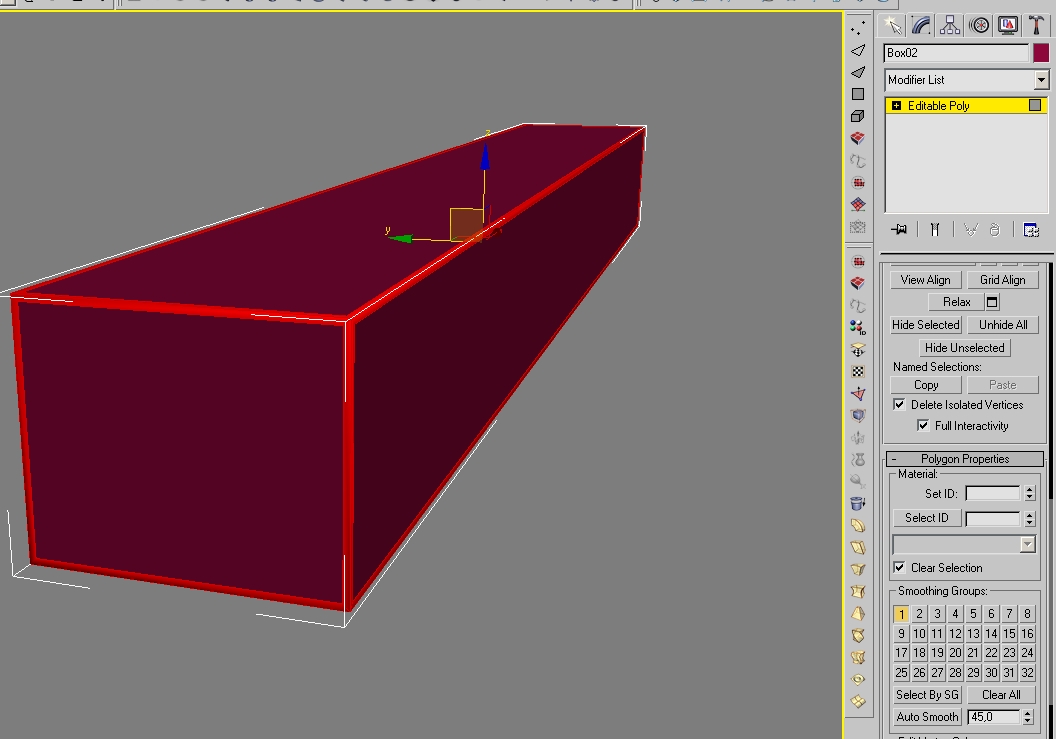1056x739 pixels.
Task: Toggle Full Interactivity checkbox
Action: [923, 425]
